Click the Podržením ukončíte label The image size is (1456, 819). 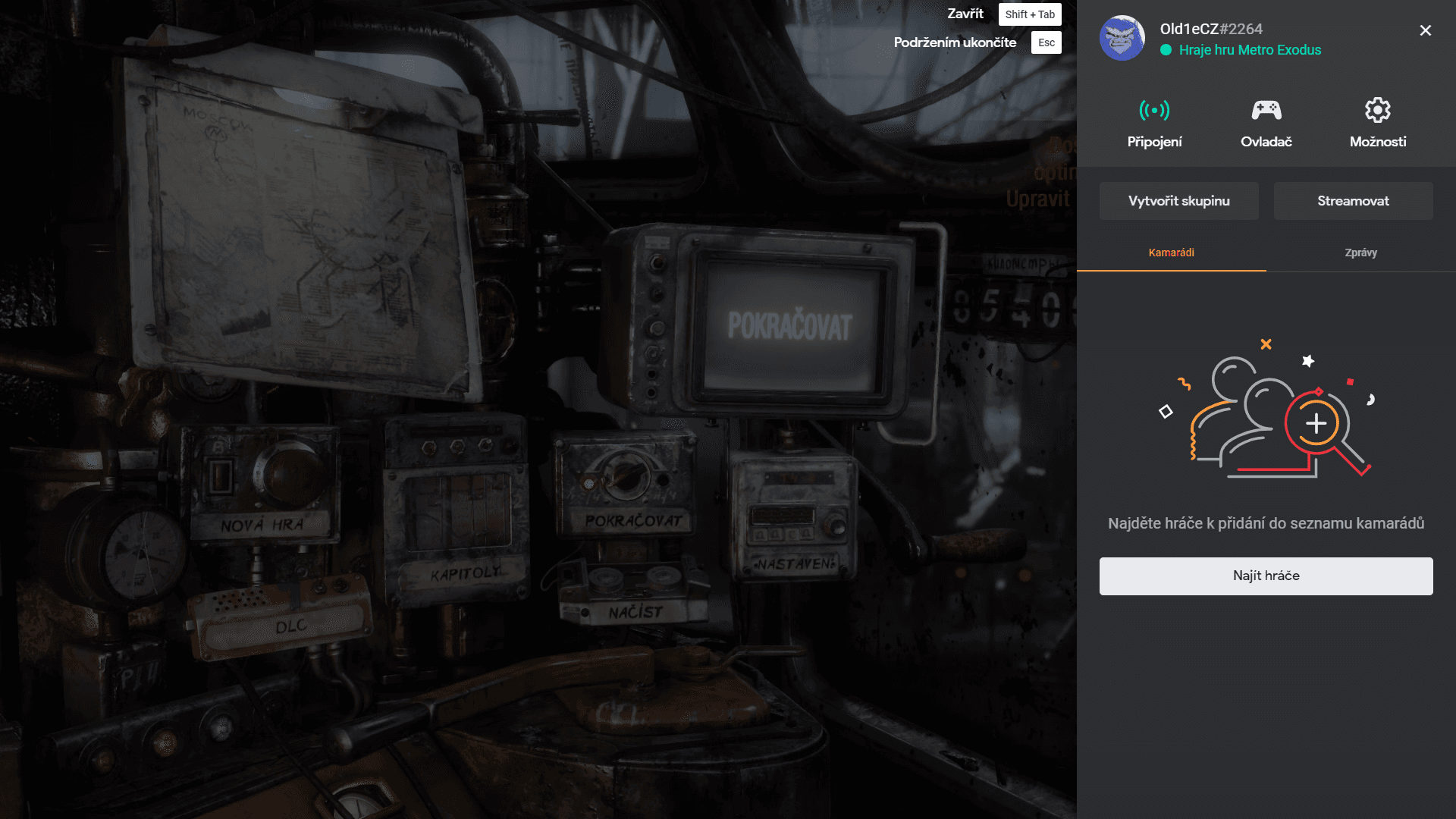pyautogui.click(x=954, y=42)
